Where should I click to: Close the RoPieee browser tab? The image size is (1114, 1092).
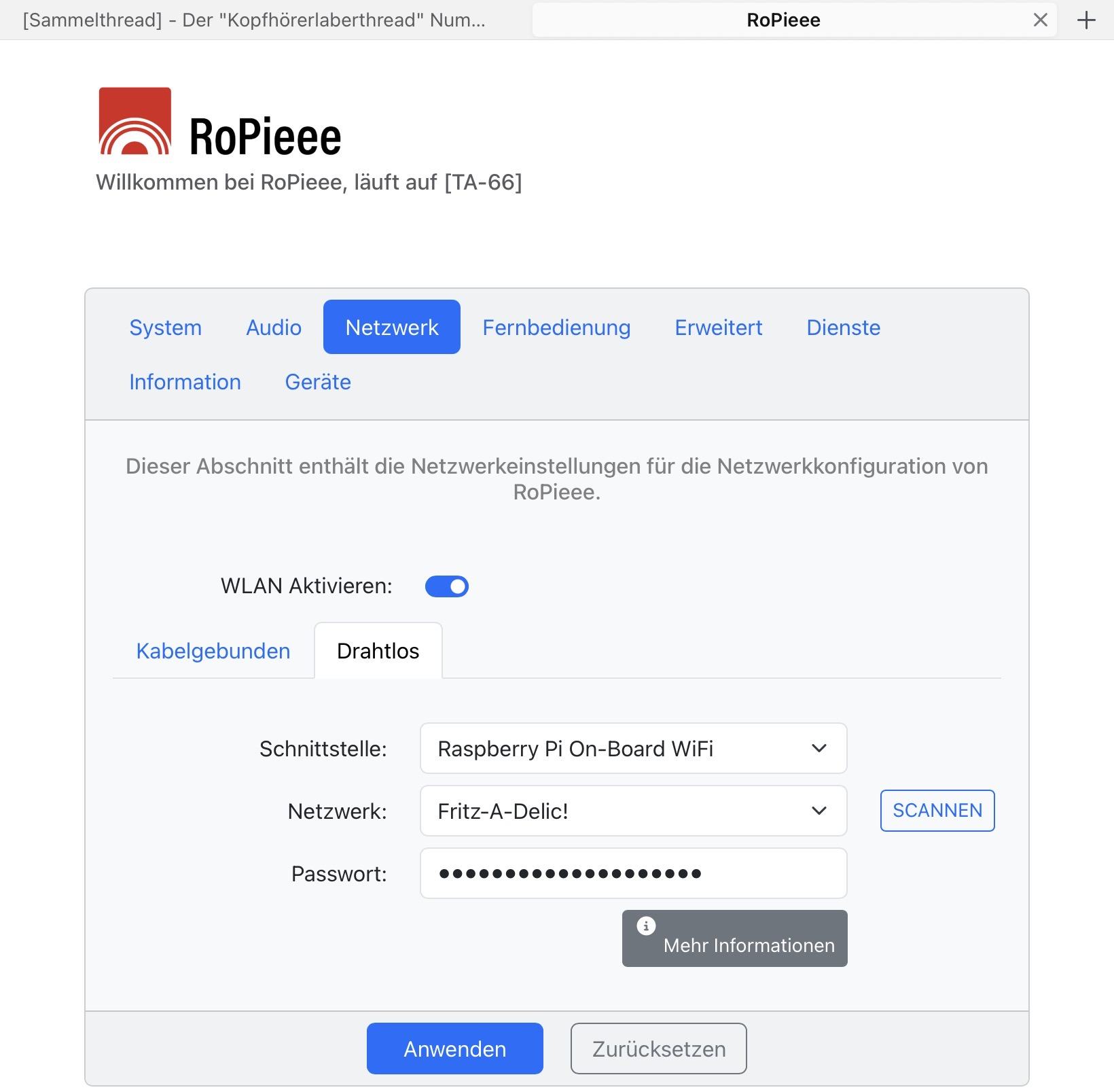pyautogui.click(x=1040, y=20)
